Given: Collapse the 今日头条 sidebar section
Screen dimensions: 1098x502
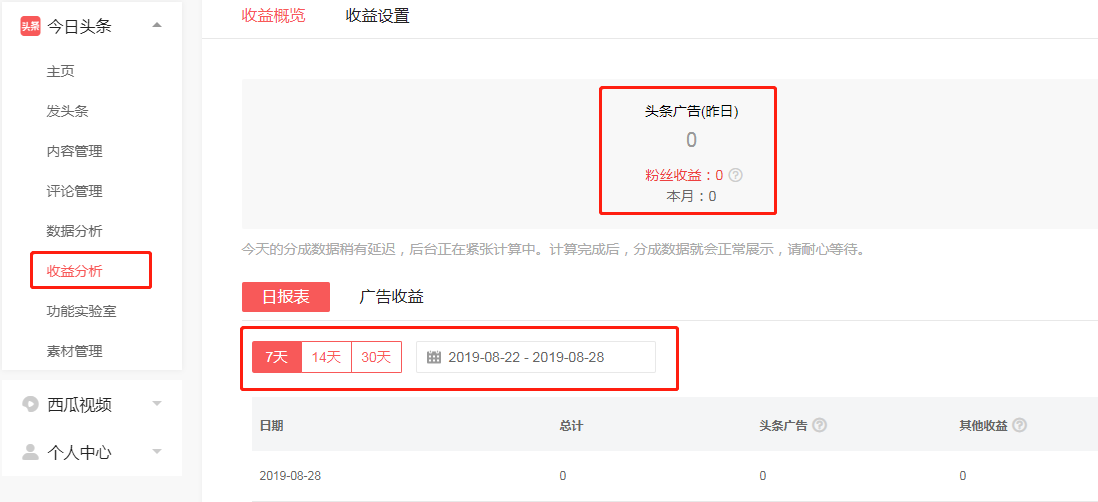Looking at the screenshot, I should pos(157,25).
